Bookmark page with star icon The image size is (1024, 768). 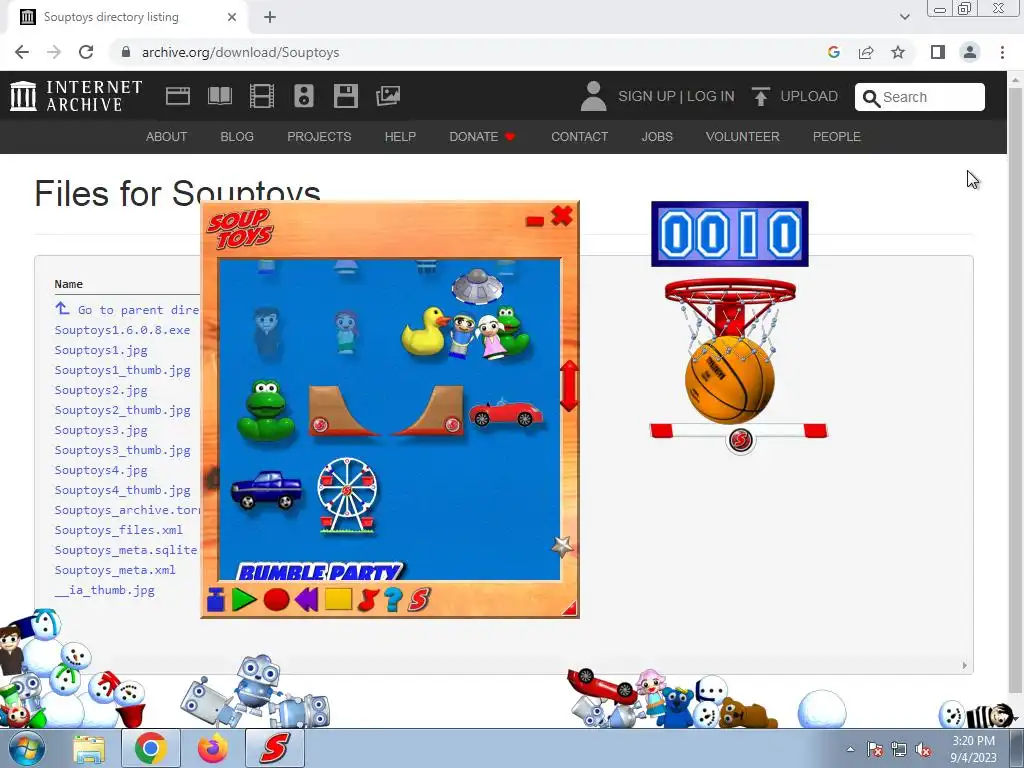point(898,52)
